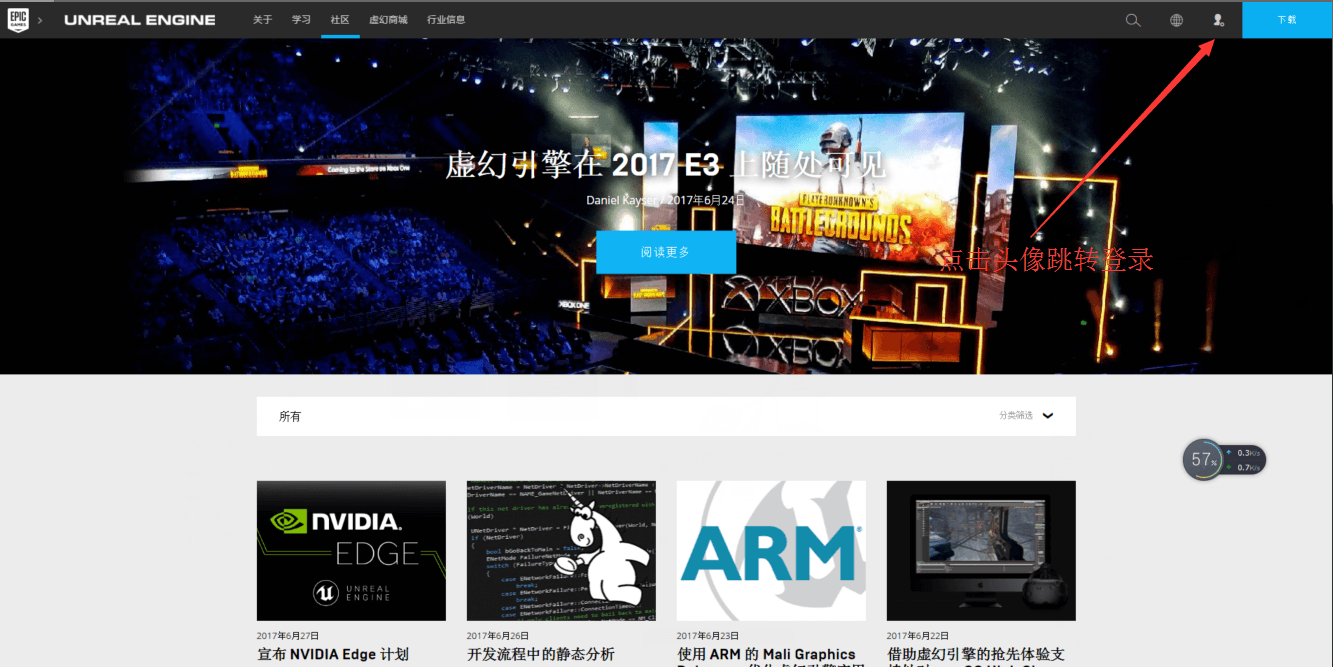Open the 关于 menu item
The image size is (1333, 667).
point(262,20)
